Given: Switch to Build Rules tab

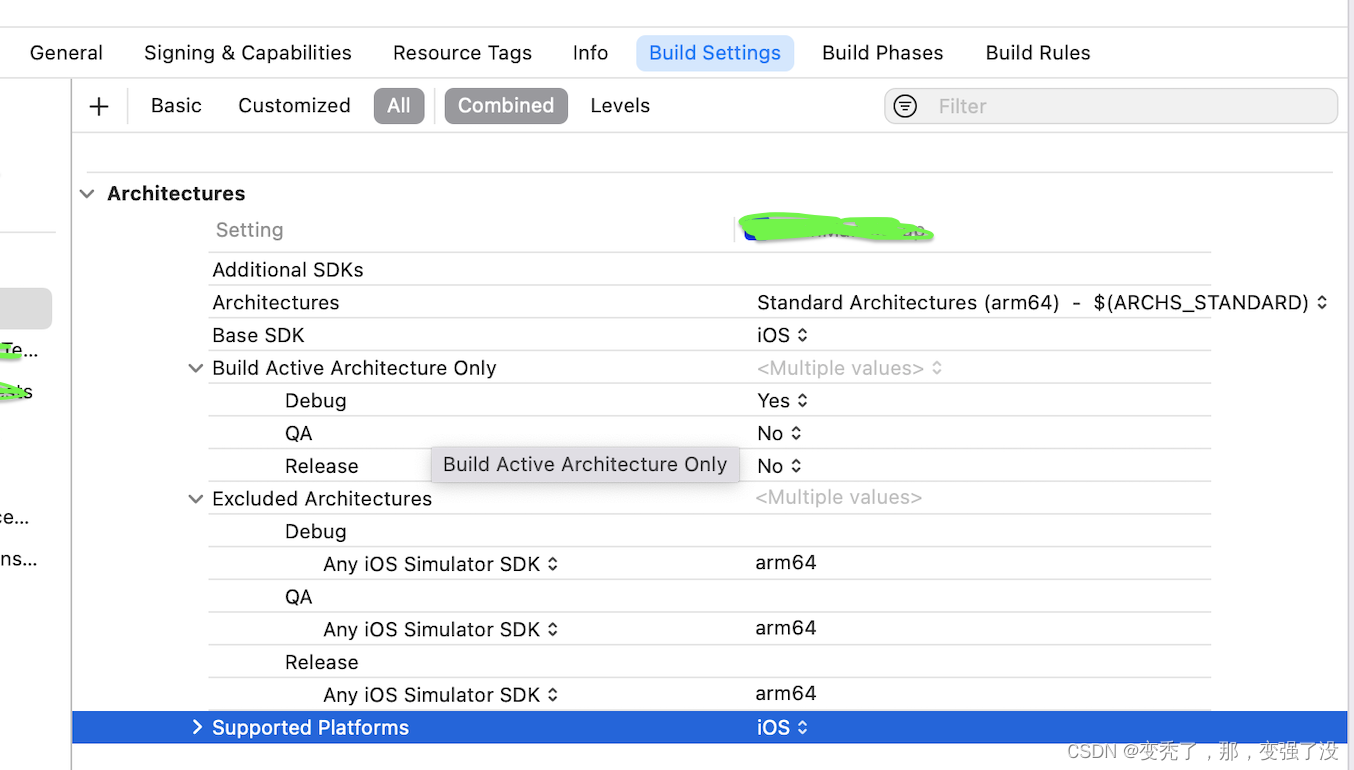Looking at the screenshot, I should click(1038, 53).
